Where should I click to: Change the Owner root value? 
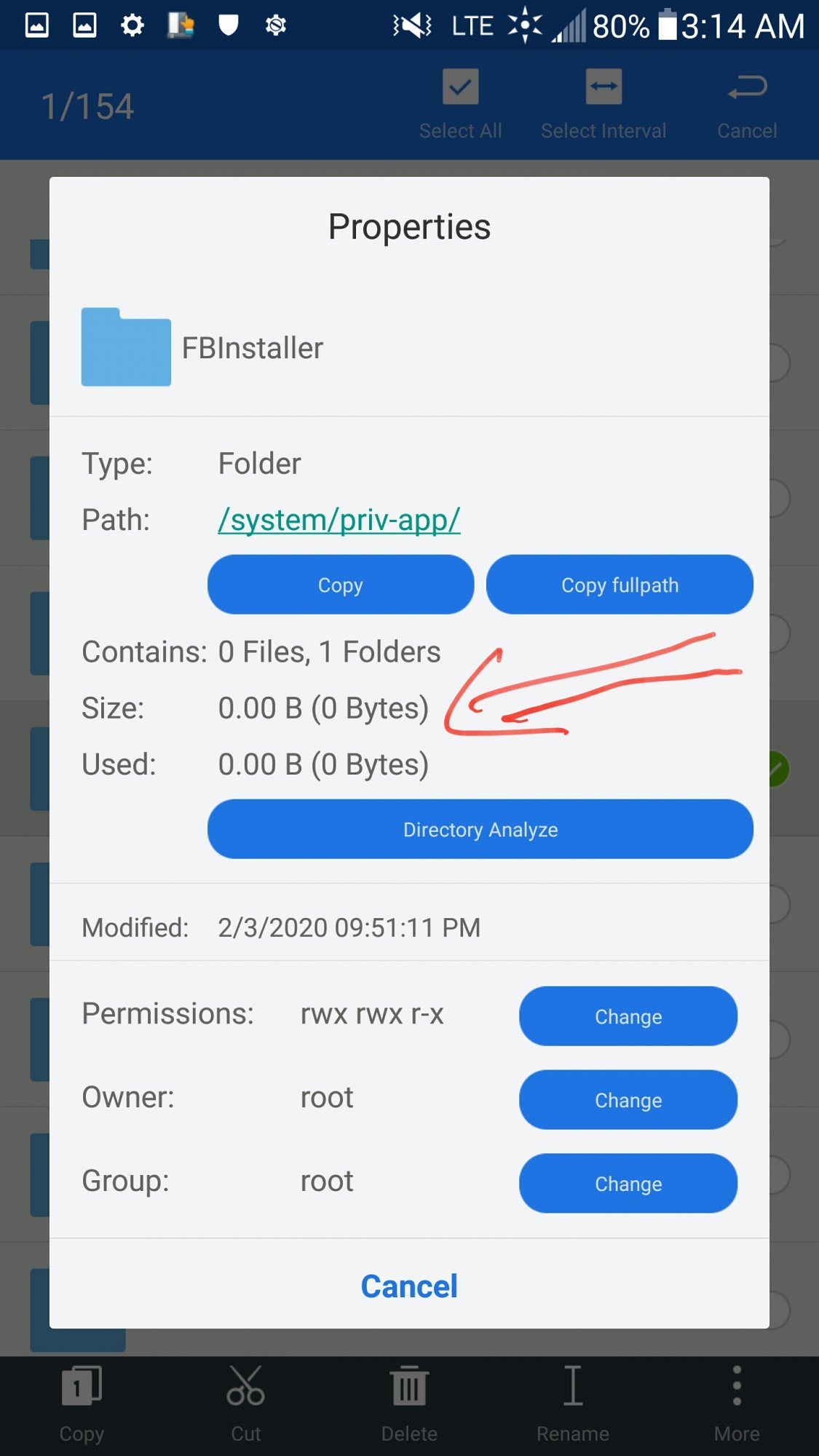tap(628, 1100)
